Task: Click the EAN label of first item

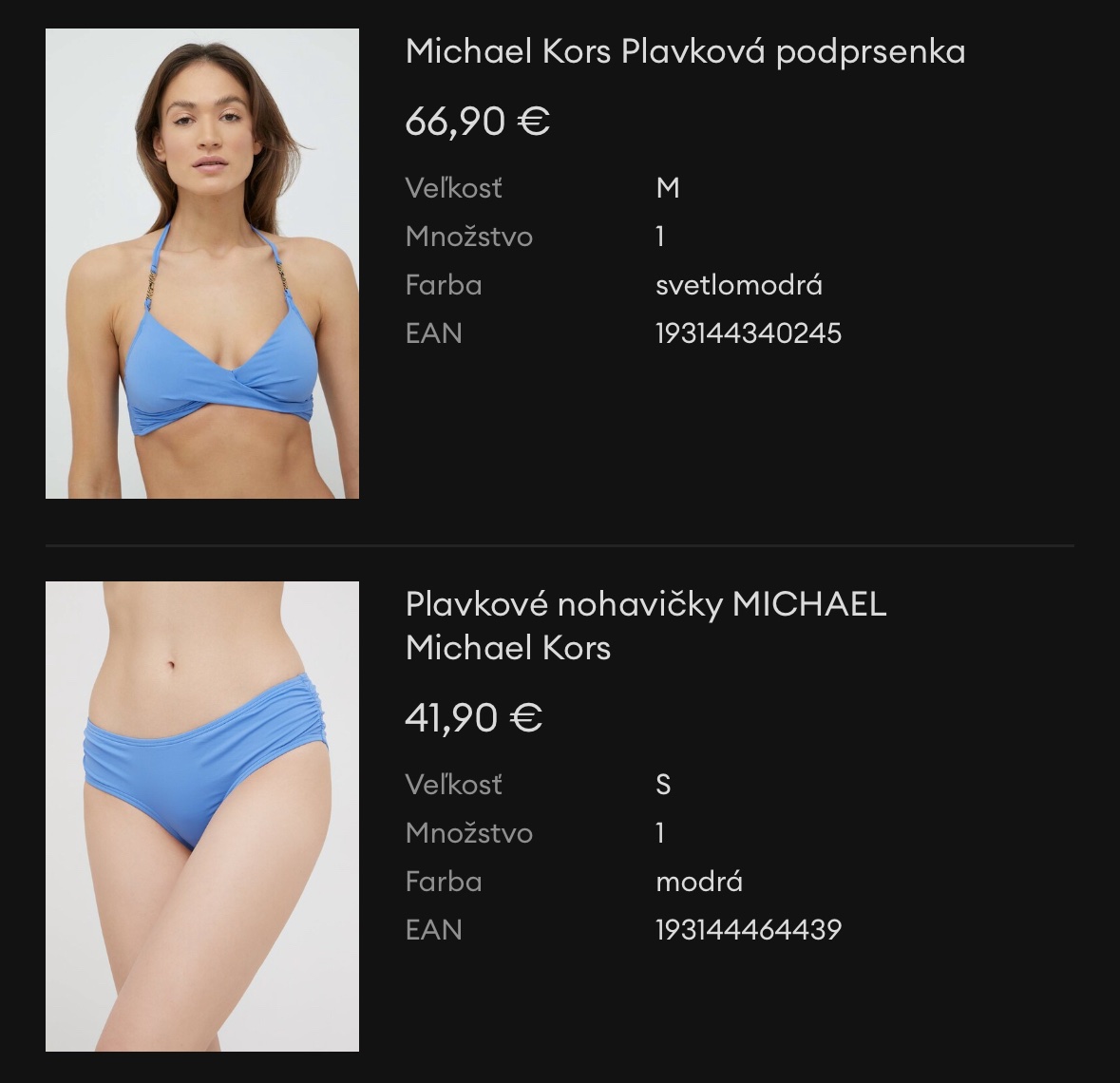Action: click(433, 333)
